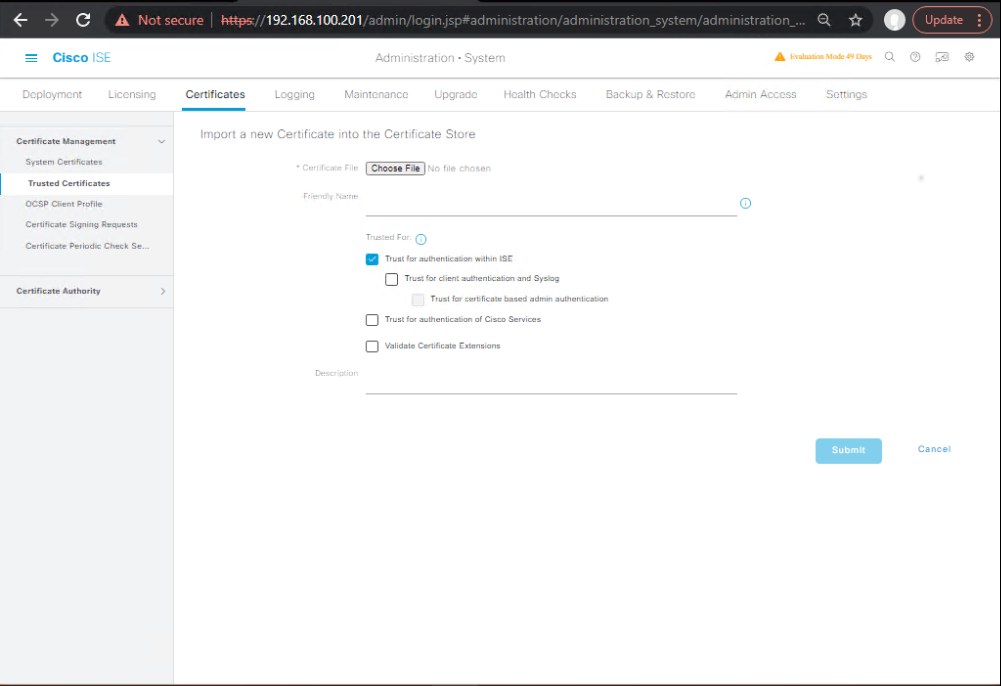Click the browser address bar URL
This screenshot has height=686, width=1001.
[513, 20]
